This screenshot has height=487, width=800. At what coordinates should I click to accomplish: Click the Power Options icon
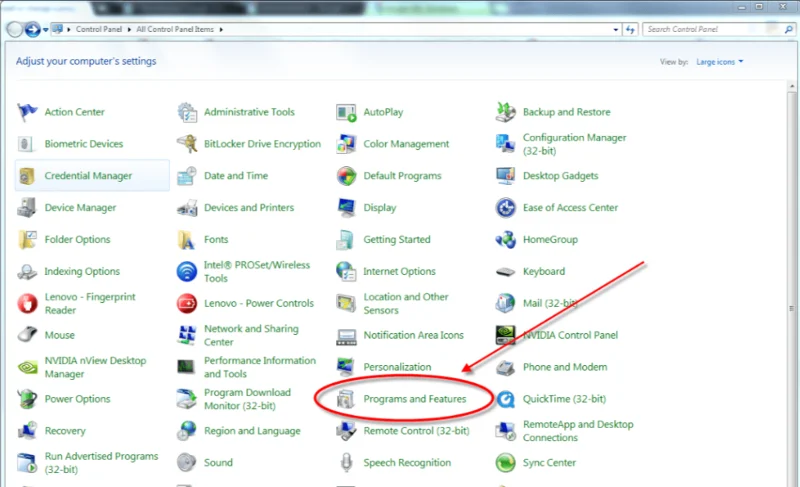(27, 399)
